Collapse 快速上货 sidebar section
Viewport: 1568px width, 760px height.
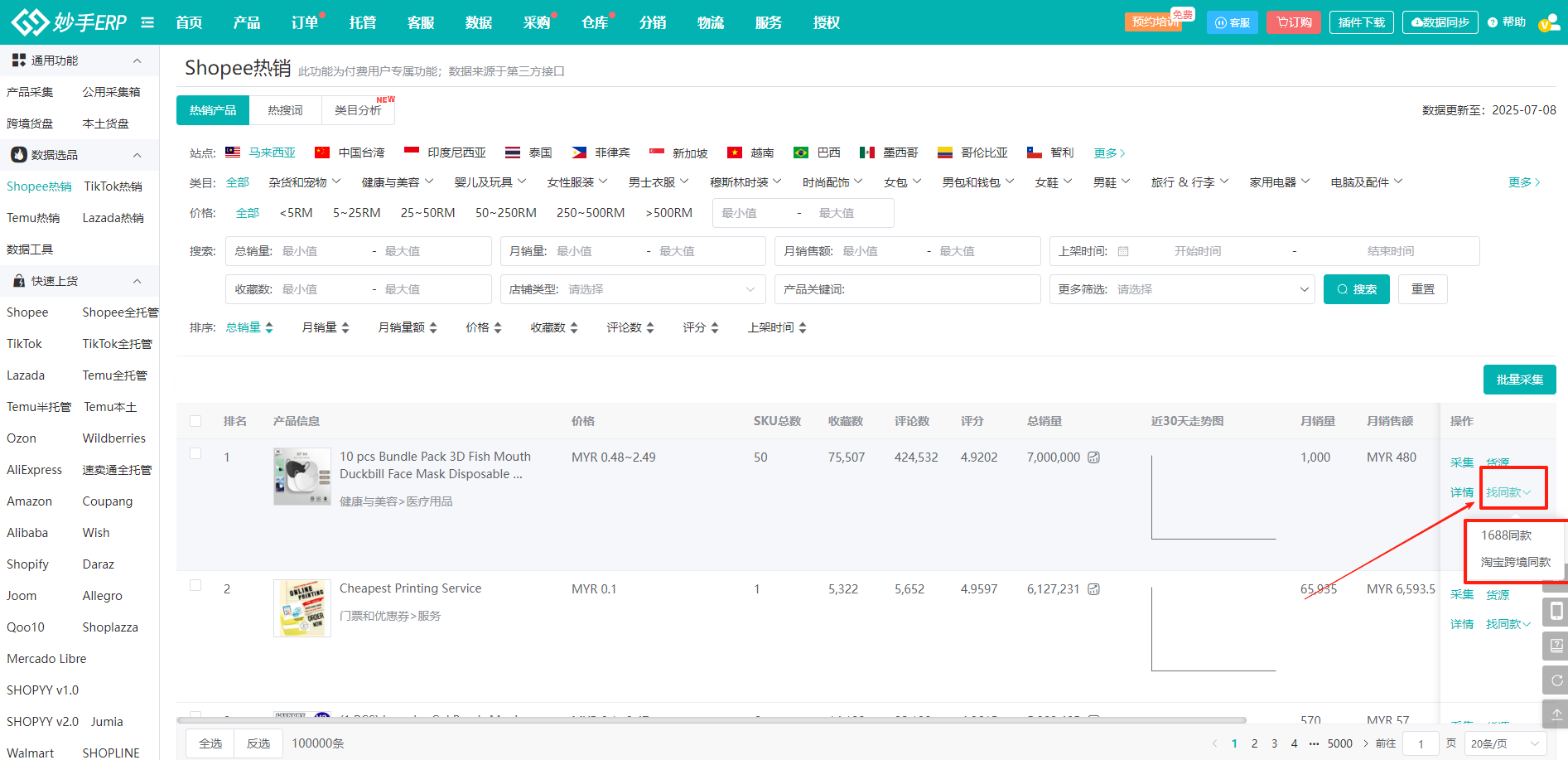[x=138, y=281]
